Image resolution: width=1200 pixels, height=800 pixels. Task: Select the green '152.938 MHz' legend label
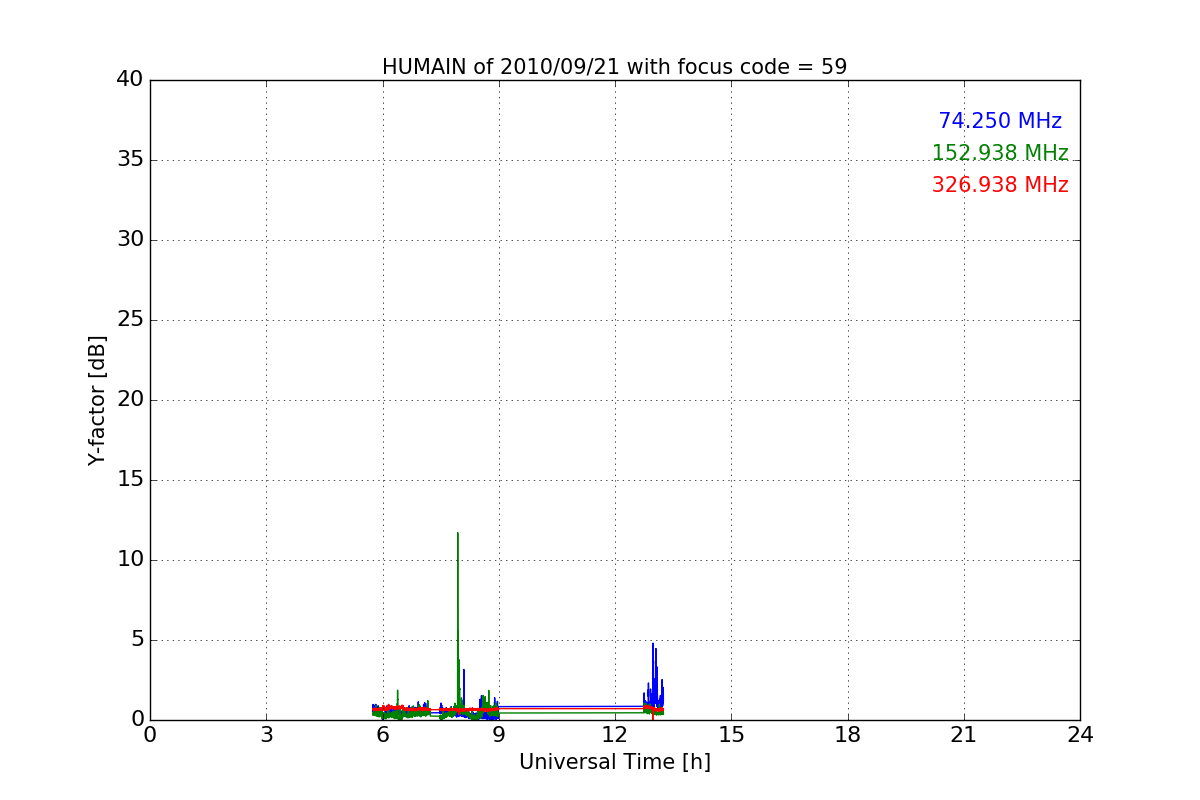click(x=1000, y=153)
